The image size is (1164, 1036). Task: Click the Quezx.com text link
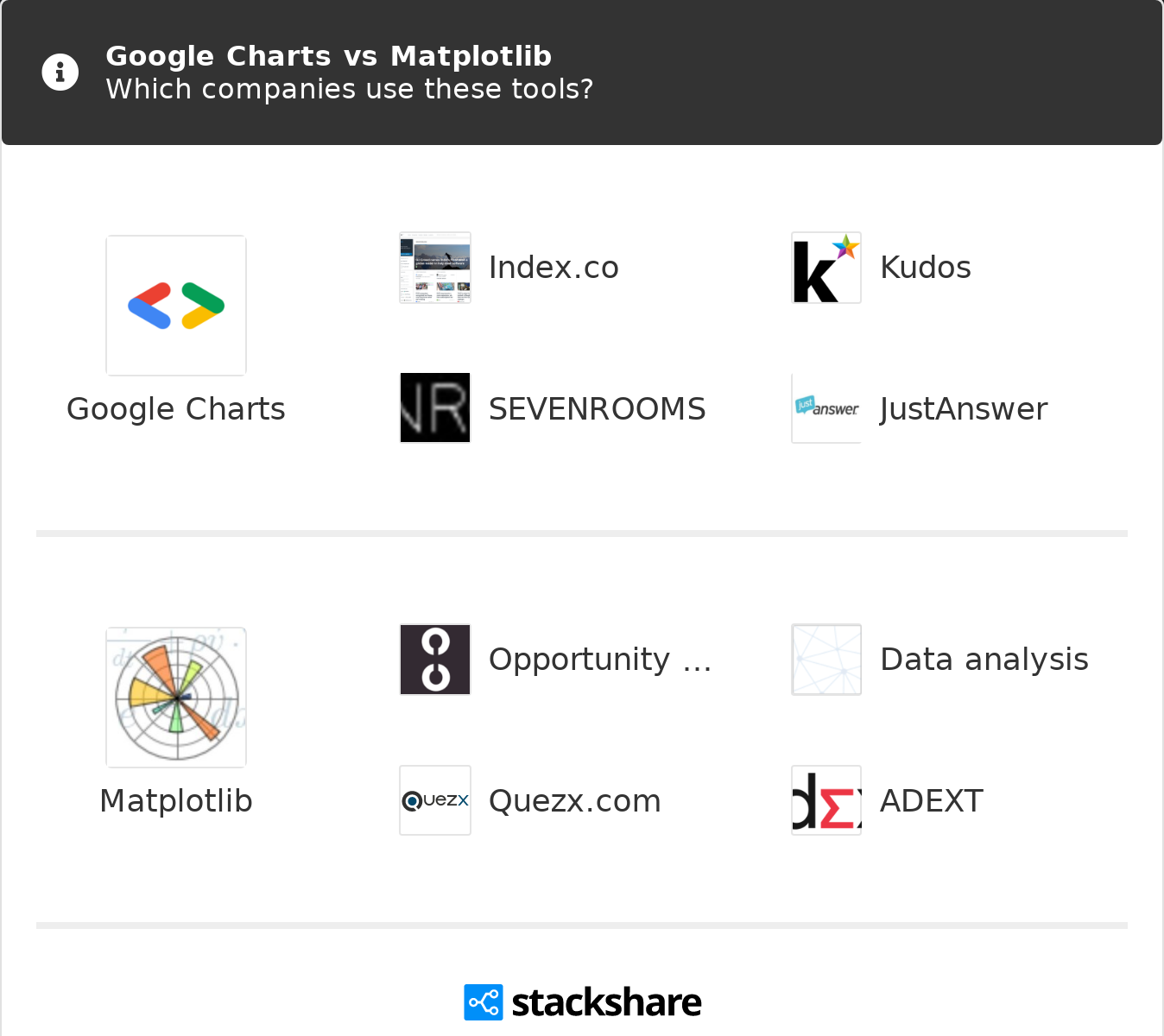pos(574,801)
